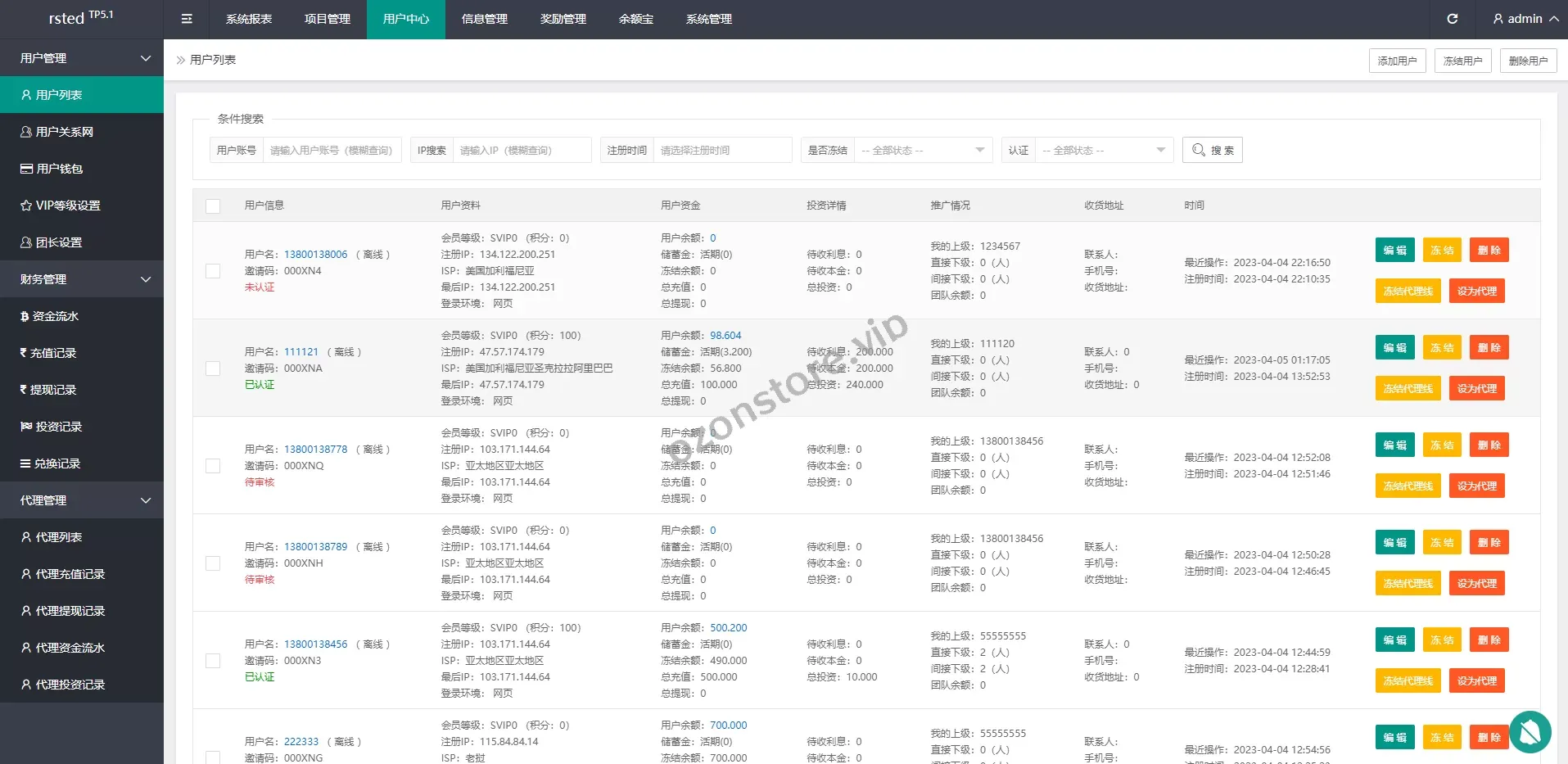Viewport: 1568px width, 764px height.
Task: Open 资金流水 bitcoin icon item
Action: click(49, 316)
